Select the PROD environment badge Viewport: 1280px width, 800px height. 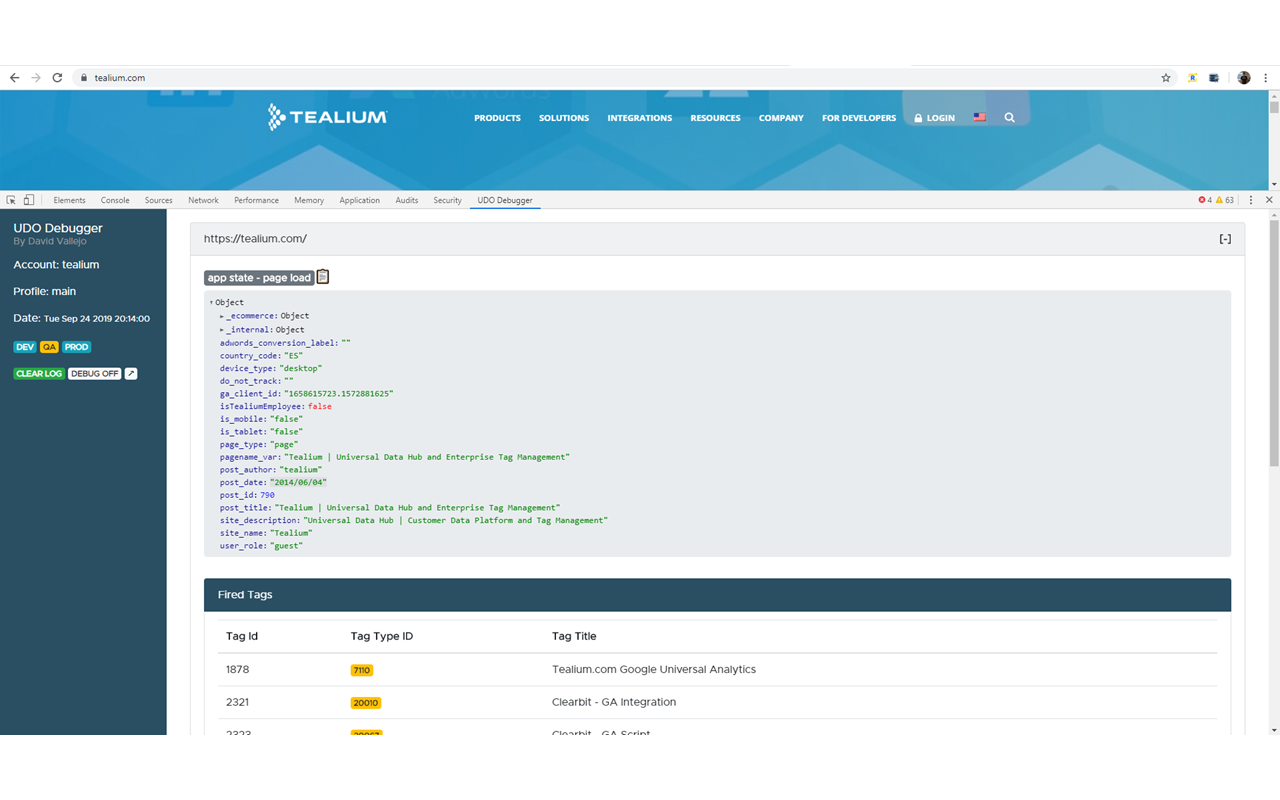pos(76,347)
